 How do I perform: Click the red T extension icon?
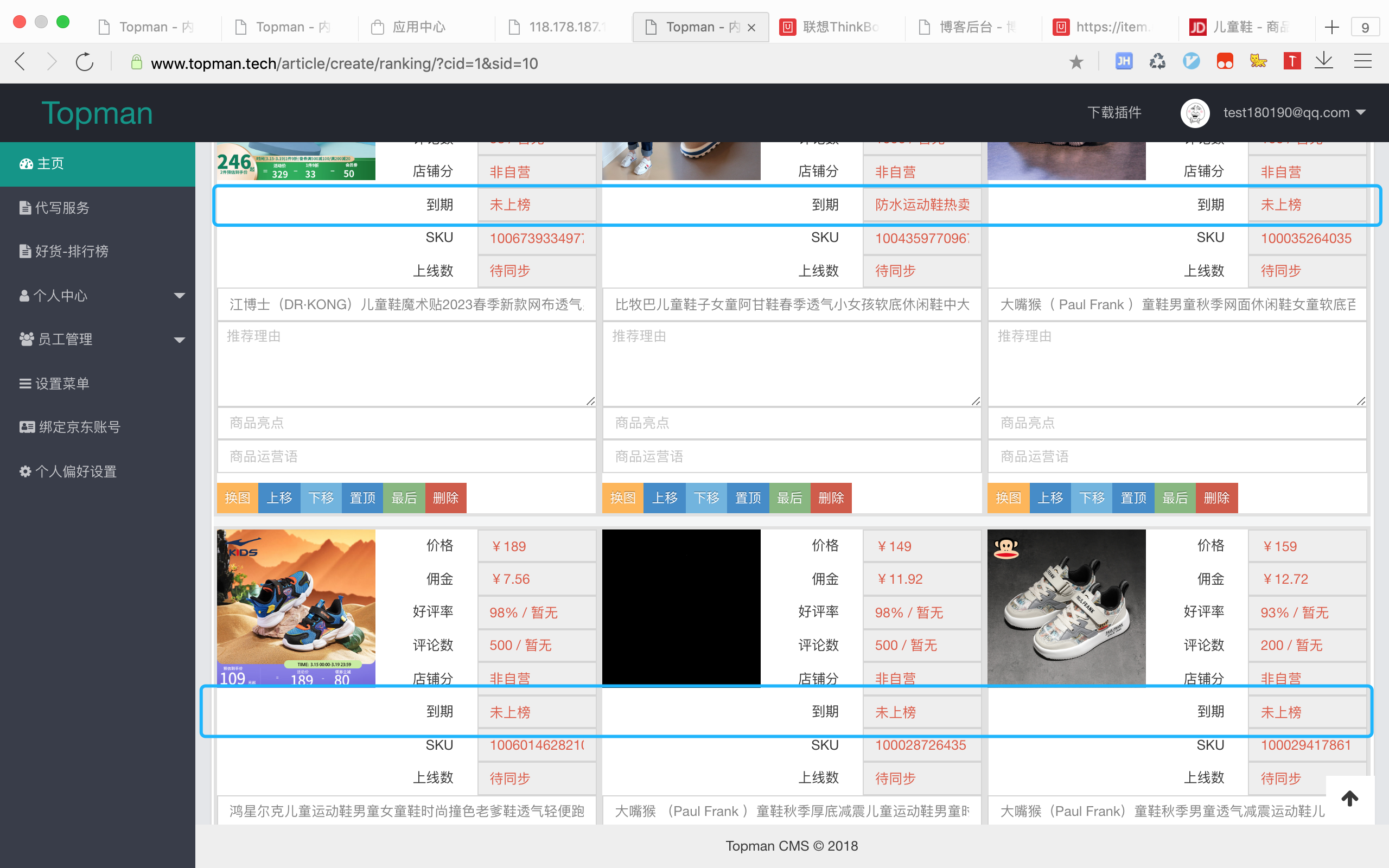pyautogui.click(x=1291, y=61)
